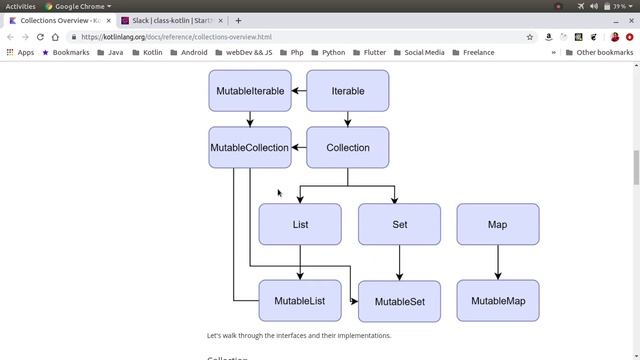Click the red recording indicator icon
Screen dimensions: 640x360
tap(558, 6)
